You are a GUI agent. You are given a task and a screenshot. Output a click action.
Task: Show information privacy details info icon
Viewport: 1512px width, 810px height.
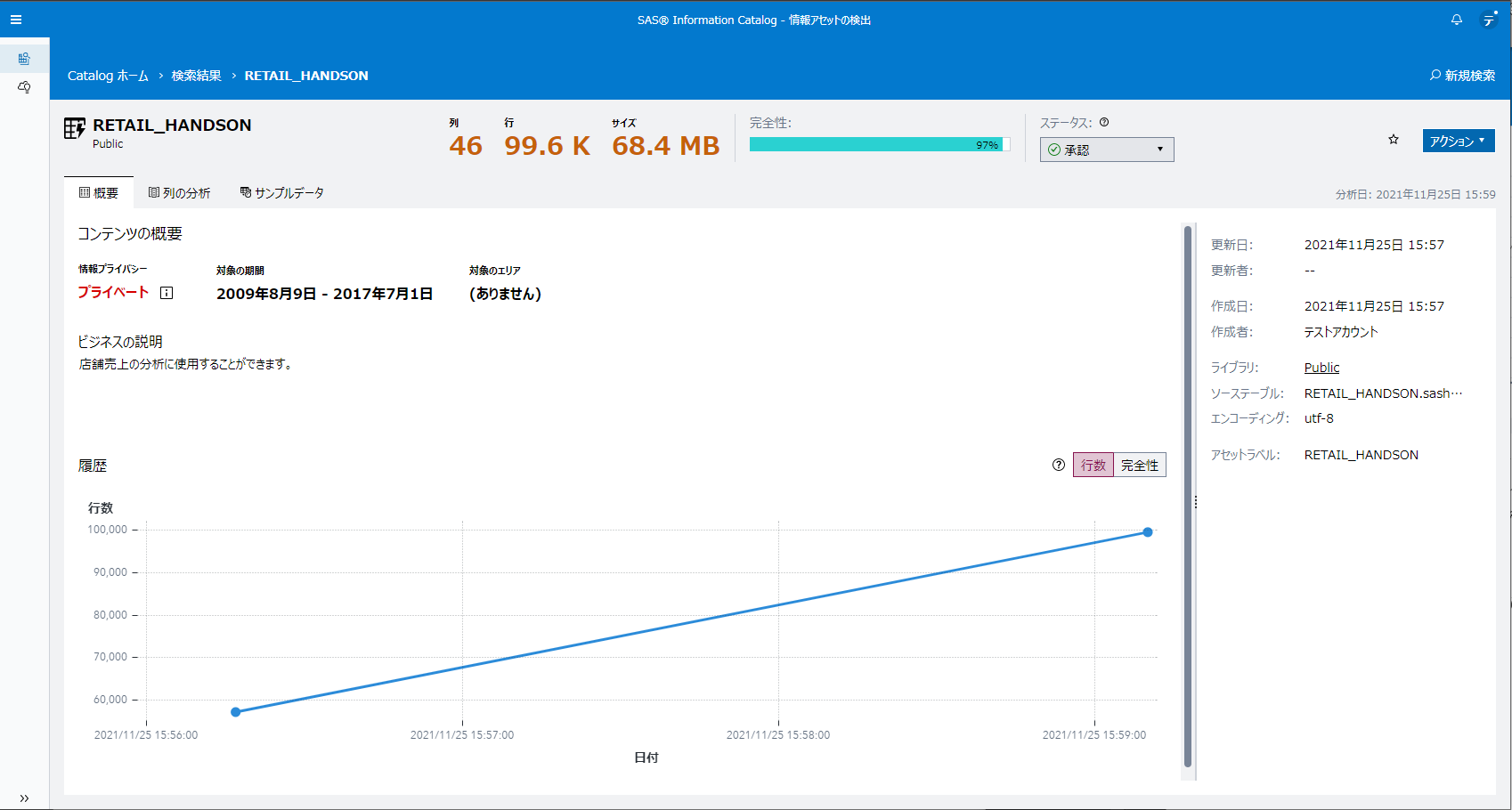click(167, 293)
